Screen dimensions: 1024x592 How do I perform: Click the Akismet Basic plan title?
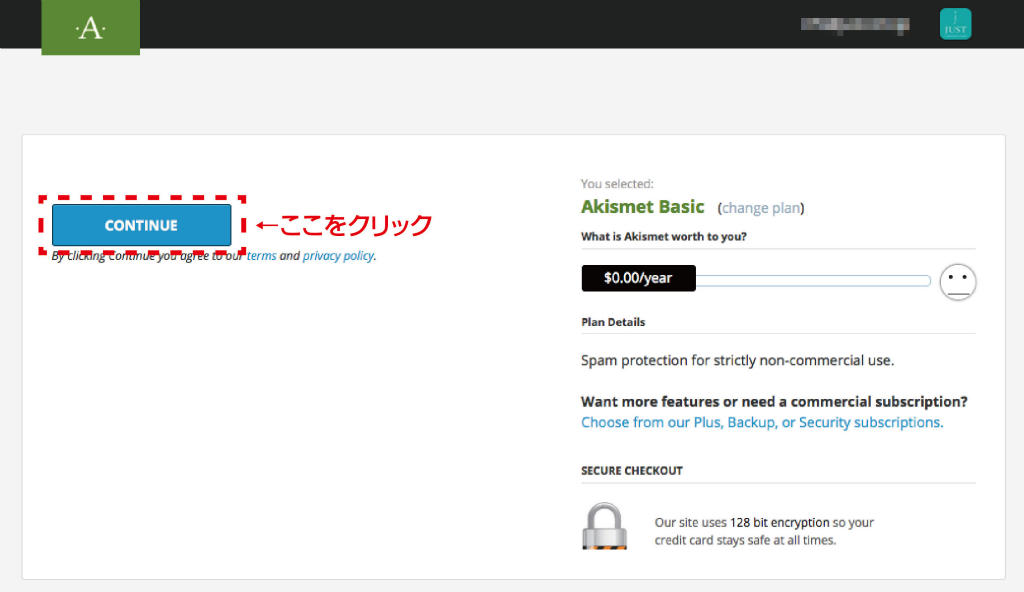pos(643,207)
